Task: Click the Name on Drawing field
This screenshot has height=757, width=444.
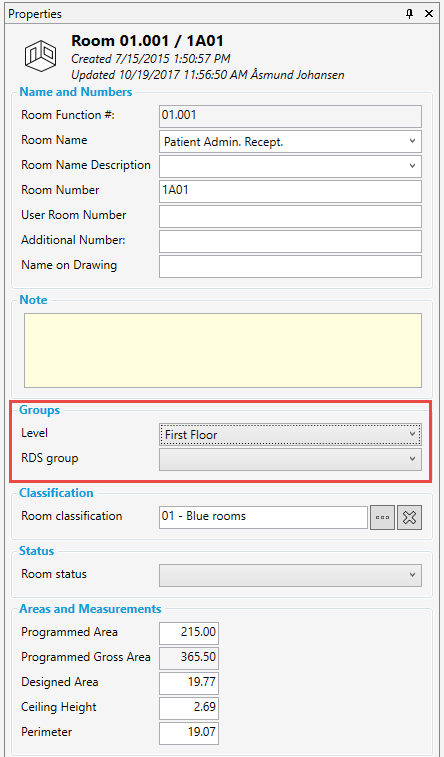Action: (x=290, y=266)
